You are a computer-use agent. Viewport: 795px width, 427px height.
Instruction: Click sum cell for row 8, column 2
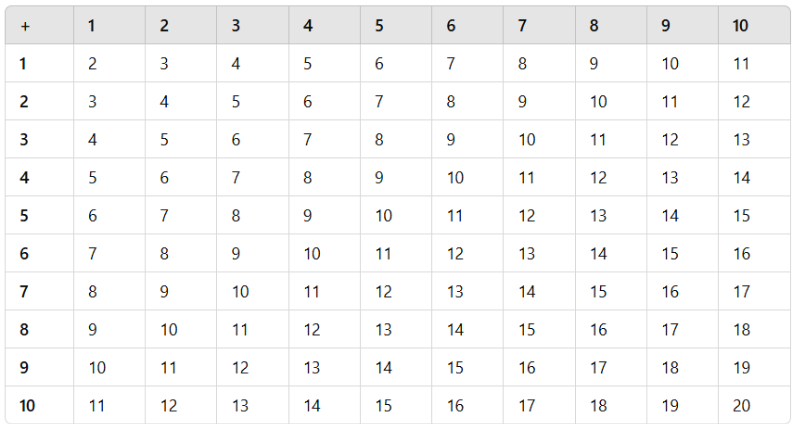click(169, 330)
